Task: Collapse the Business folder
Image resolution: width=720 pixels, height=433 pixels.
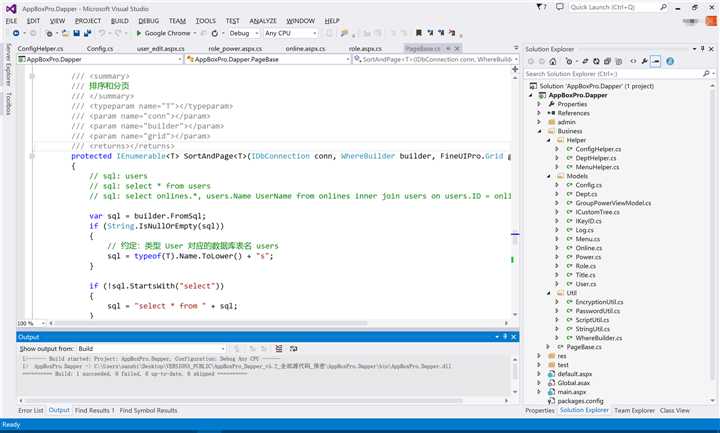Action: click(x=540, y=131)
